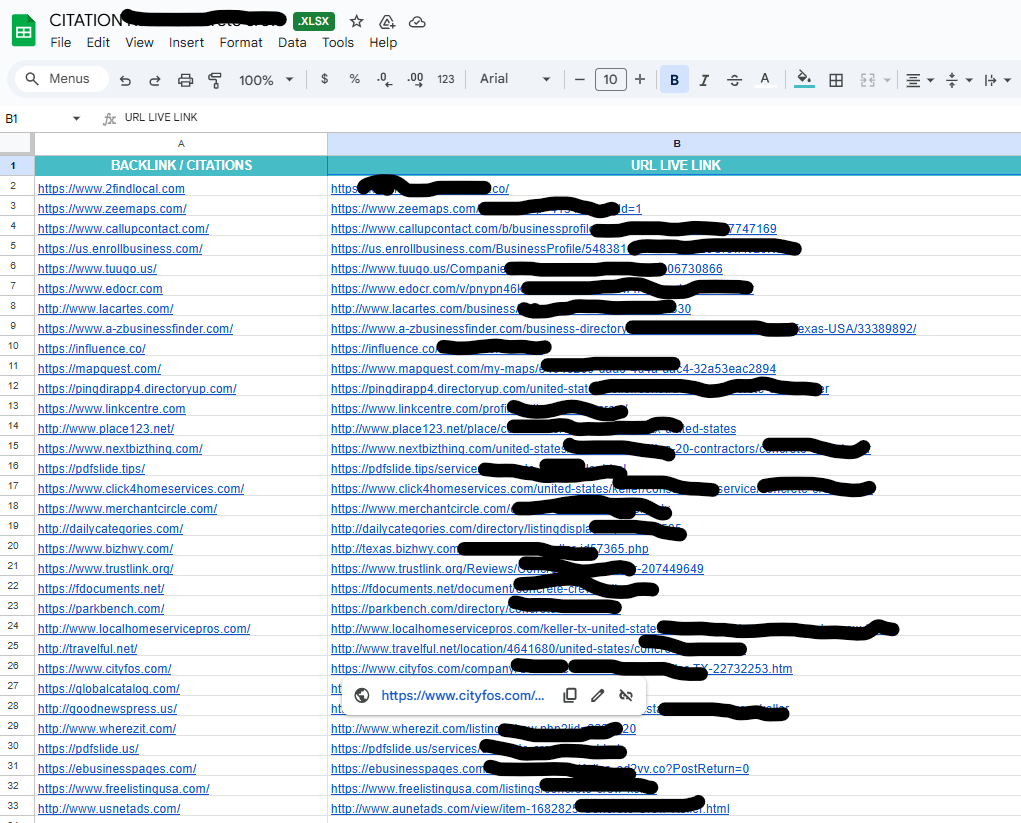Click the Undo arrow

click(x=125, y=80)
